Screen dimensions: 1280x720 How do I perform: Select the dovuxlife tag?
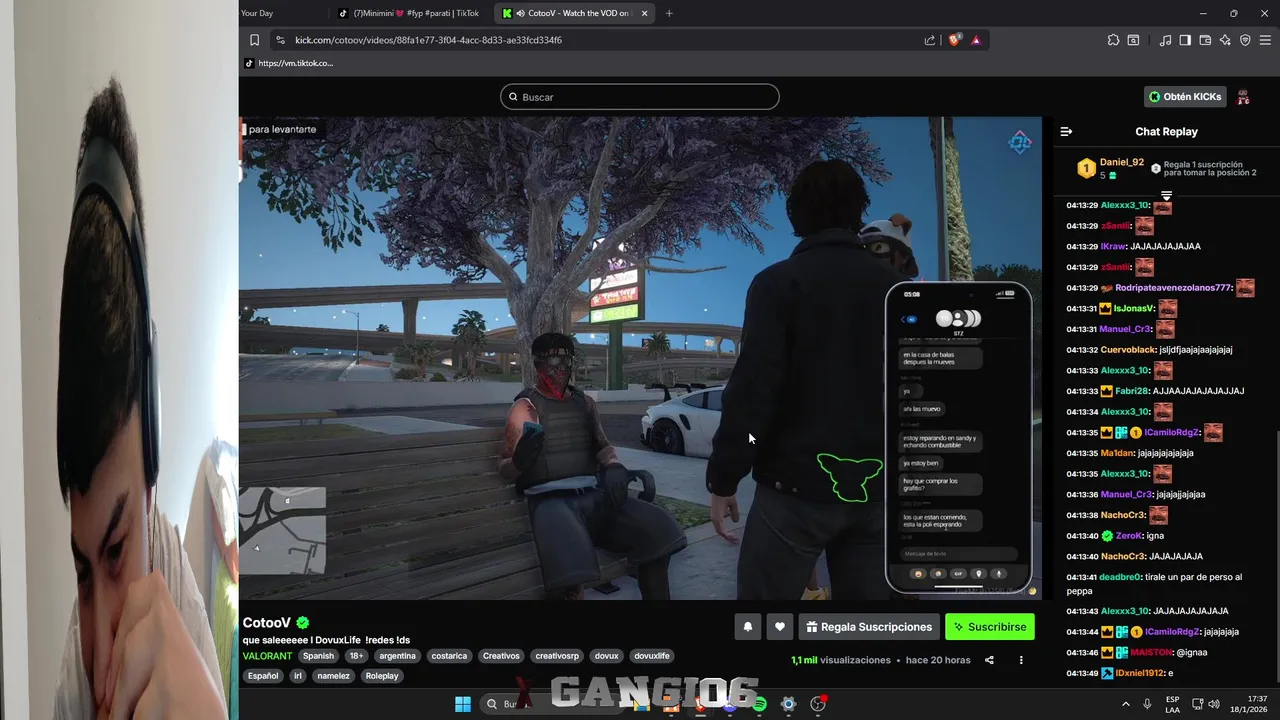tap(651, 656)
